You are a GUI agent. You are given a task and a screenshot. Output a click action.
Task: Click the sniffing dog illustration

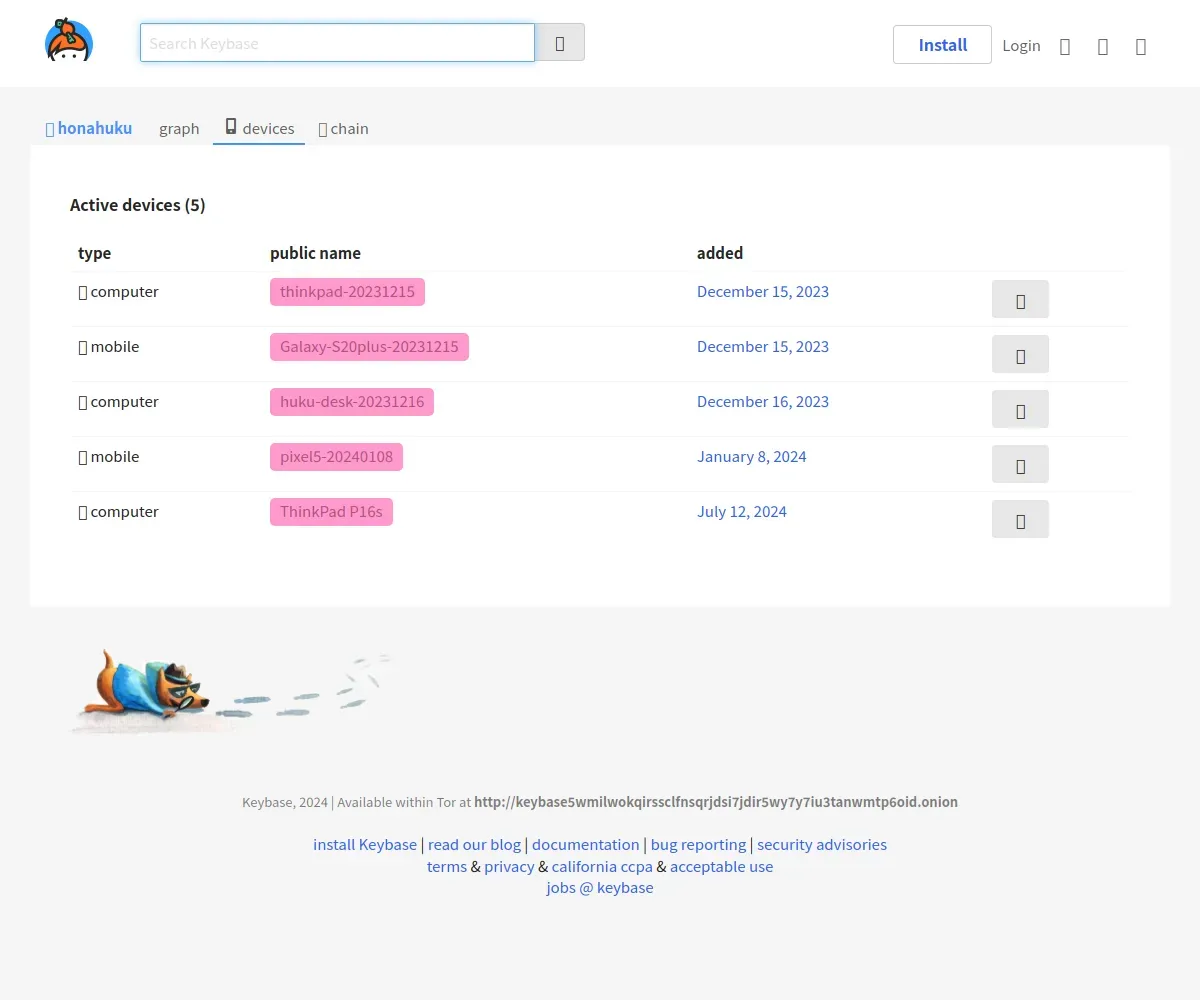232,690
